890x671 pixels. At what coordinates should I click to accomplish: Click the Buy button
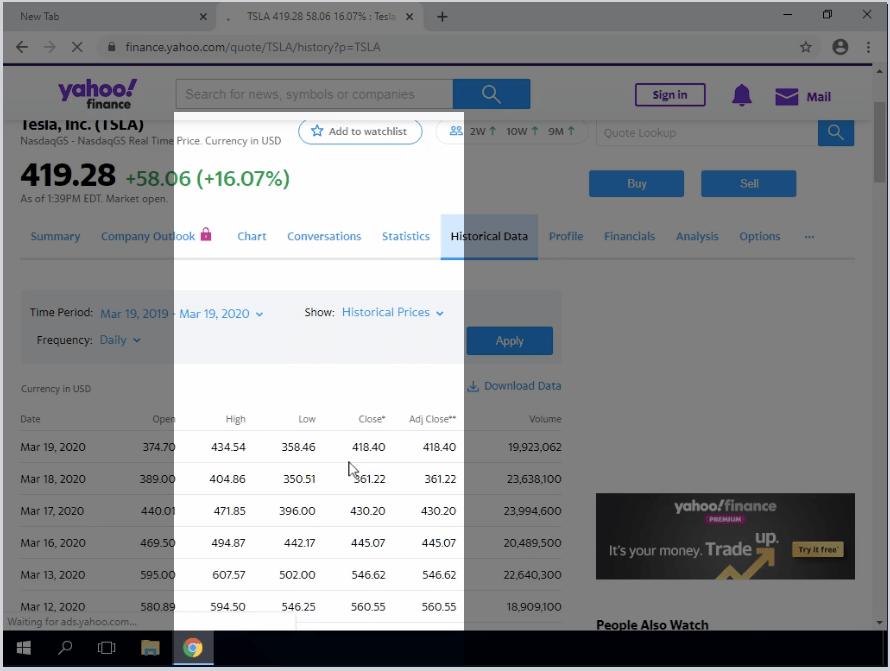click(636, 183)
